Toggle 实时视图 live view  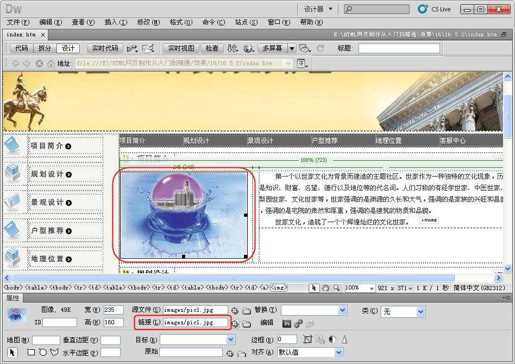pos(181,48)
